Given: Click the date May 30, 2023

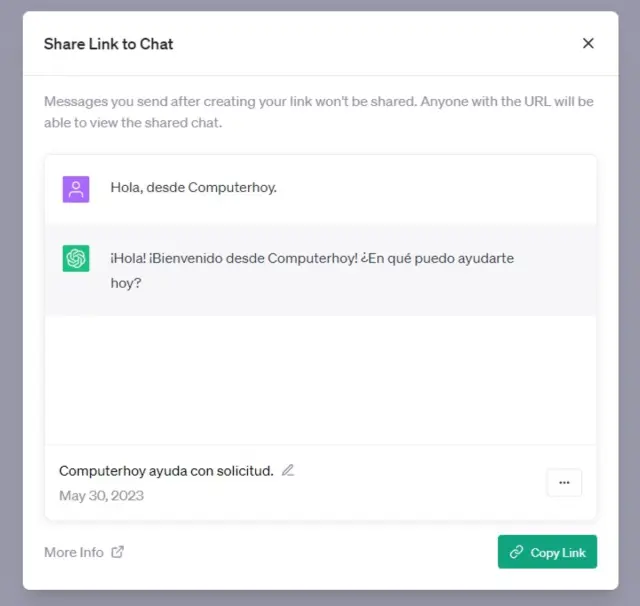Looking at the screenshot, I should [101, 495].
